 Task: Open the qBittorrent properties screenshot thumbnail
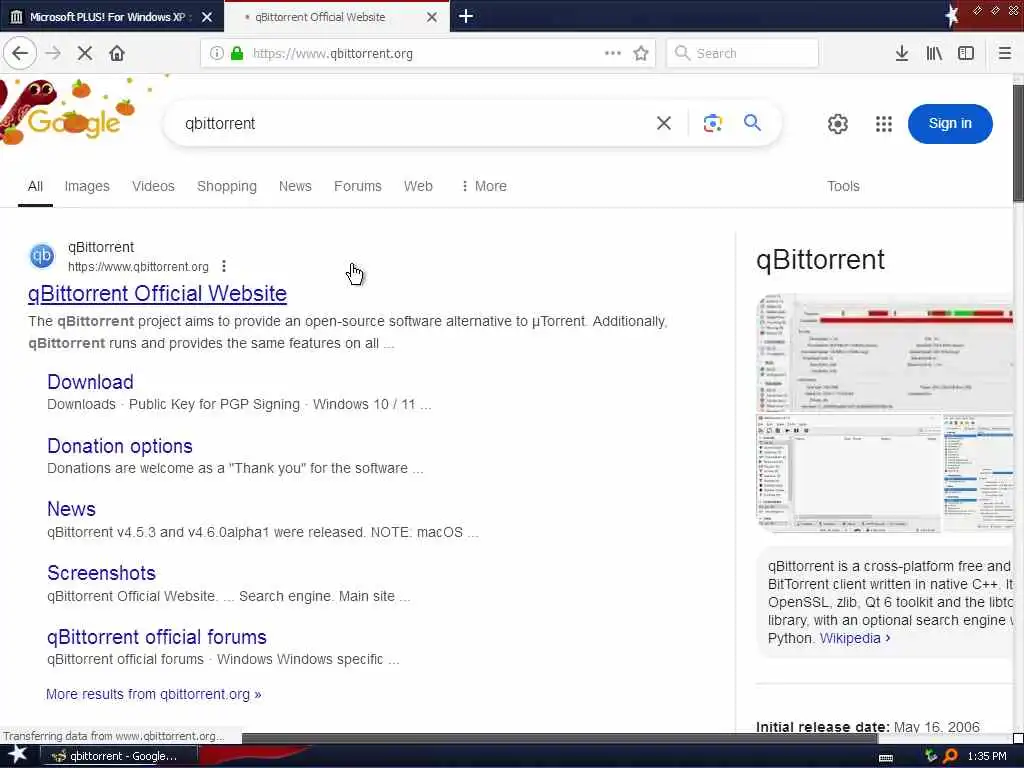pyautogui.click(x=885, y=353)
